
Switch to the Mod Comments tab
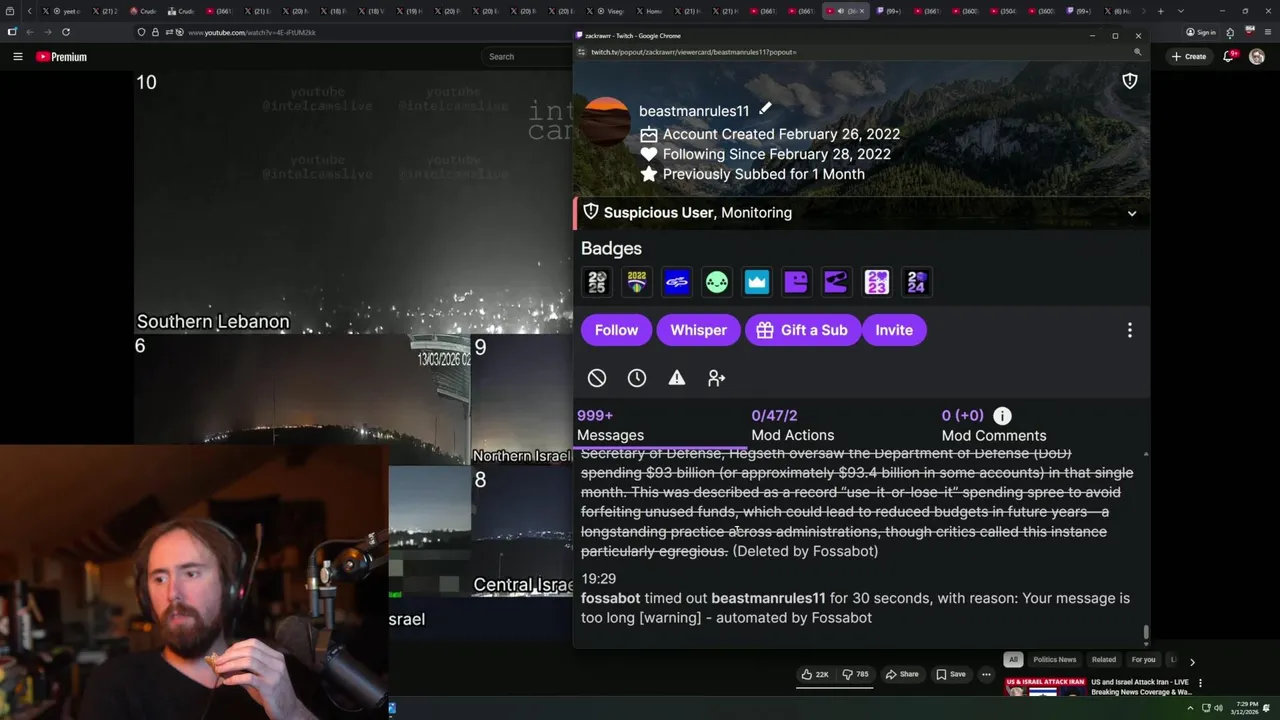[994, 425]
